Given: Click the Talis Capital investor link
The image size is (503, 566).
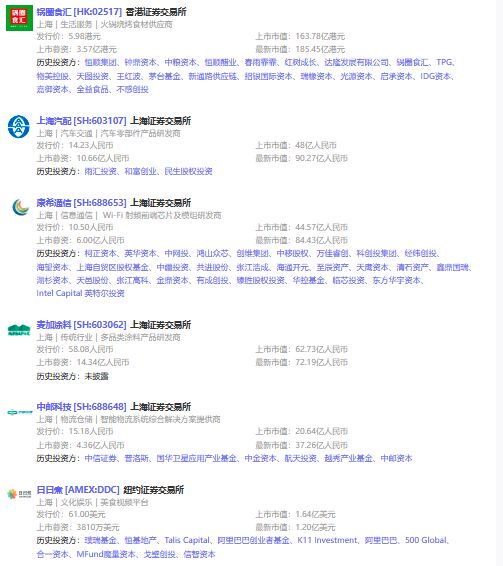Looking at the screenshot, I should point(187,540).
